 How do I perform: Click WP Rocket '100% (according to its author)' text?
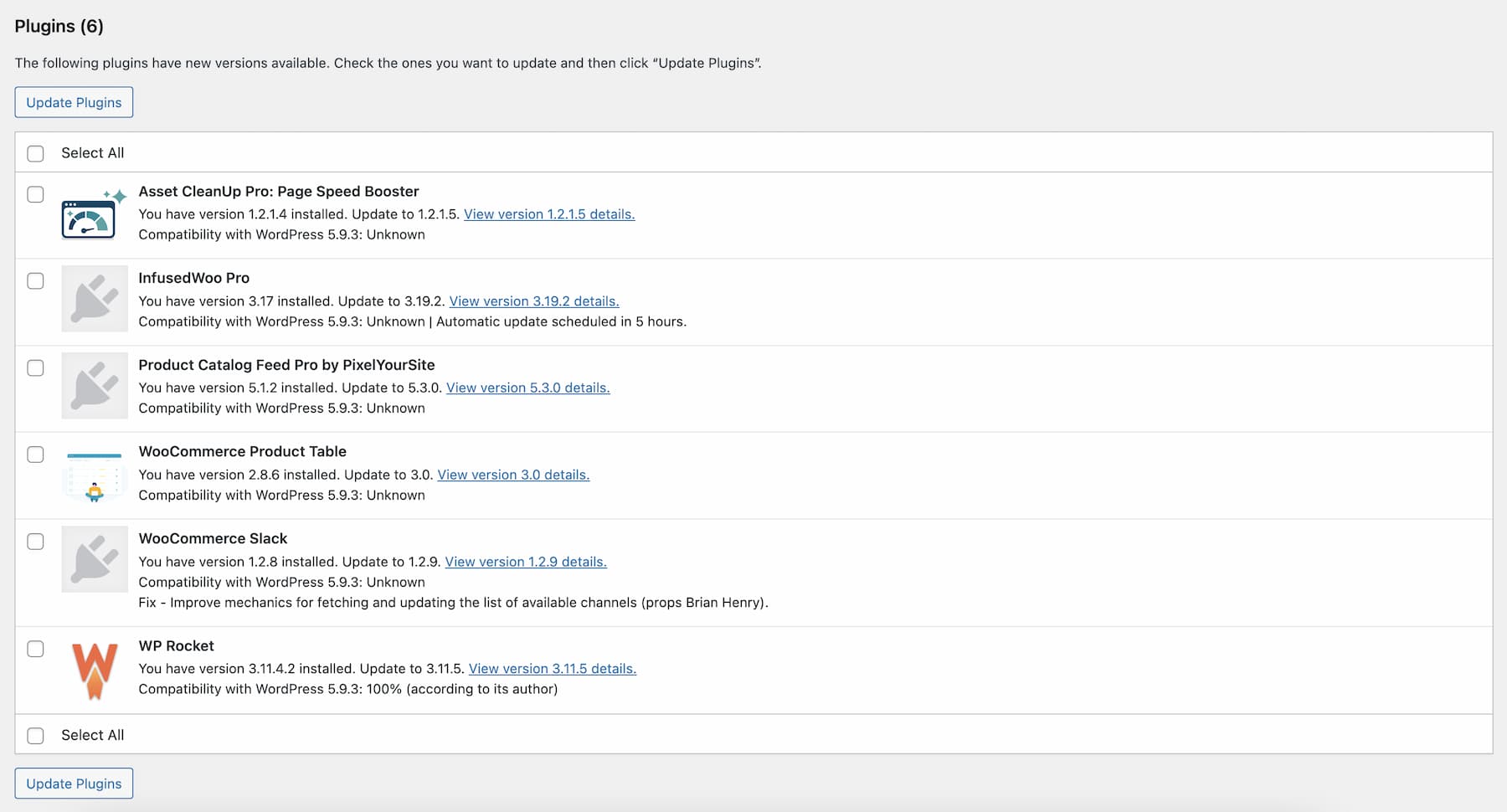coord(462,689)
